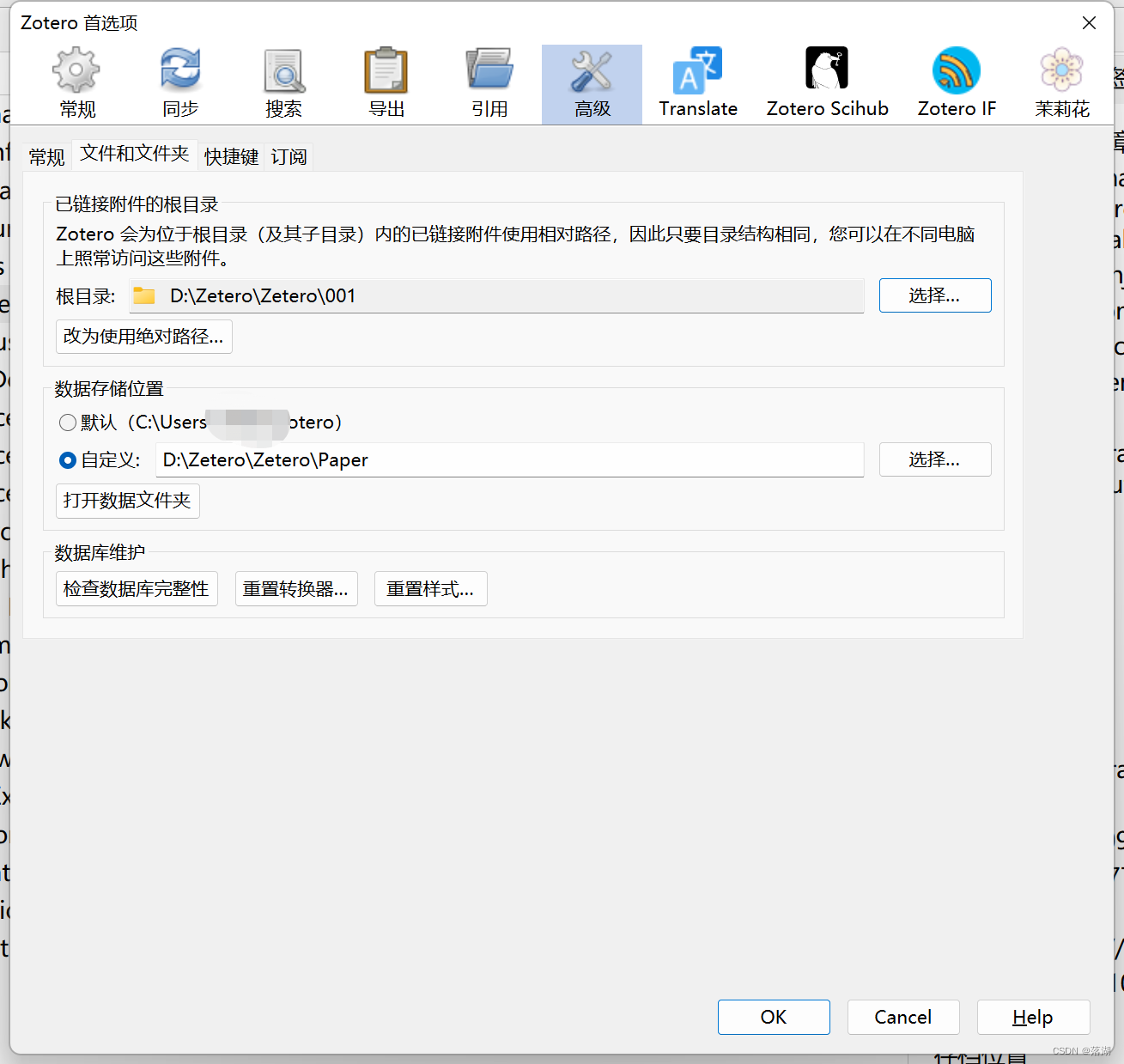
Task: Click the folder icon beside root directory path
Action: pyautogui.click(x=144, y=296)
